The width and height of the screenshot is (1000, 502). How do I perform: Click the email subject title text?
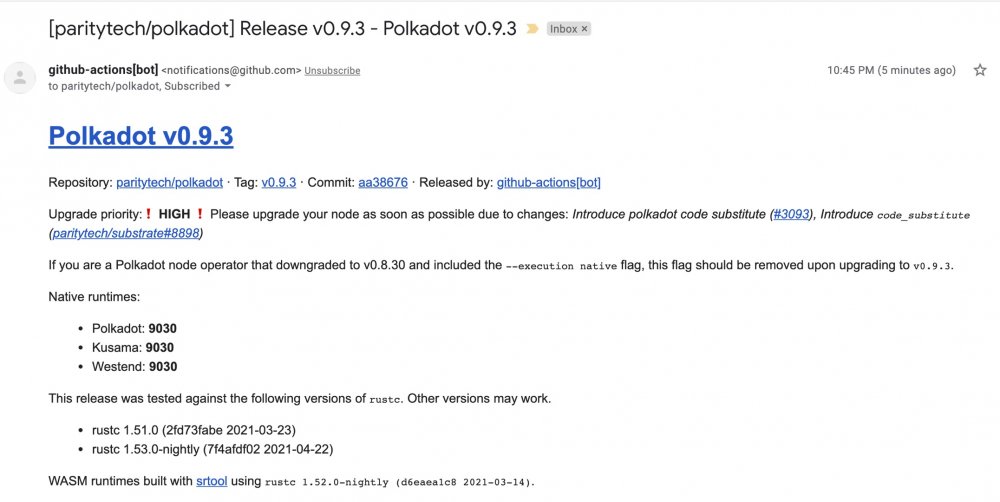pyautogui.click(x=283, y=29)
